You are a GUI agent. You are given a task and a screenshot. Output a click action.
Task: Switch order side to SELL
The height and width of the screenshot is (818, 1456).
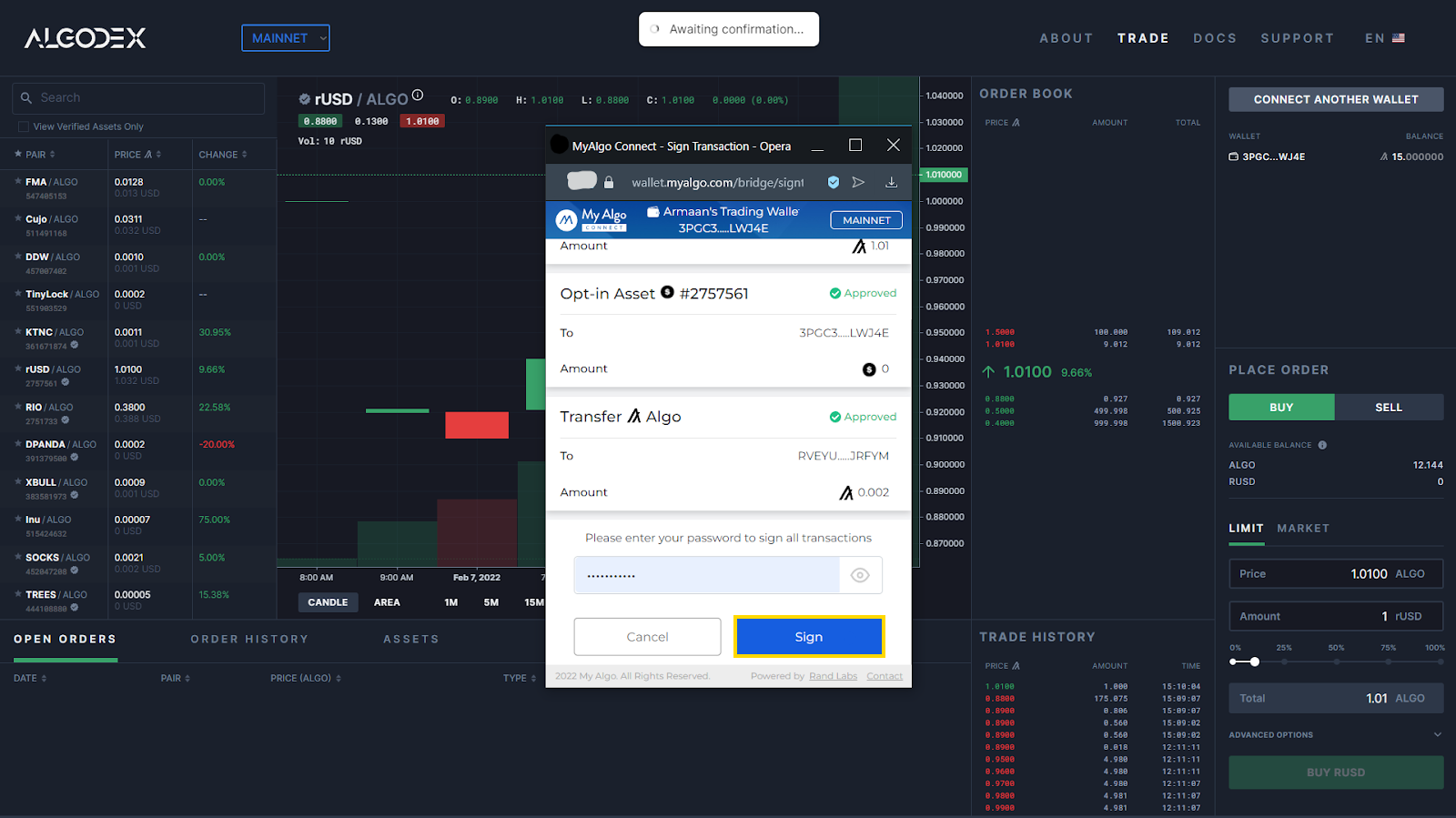(1388, 408)
